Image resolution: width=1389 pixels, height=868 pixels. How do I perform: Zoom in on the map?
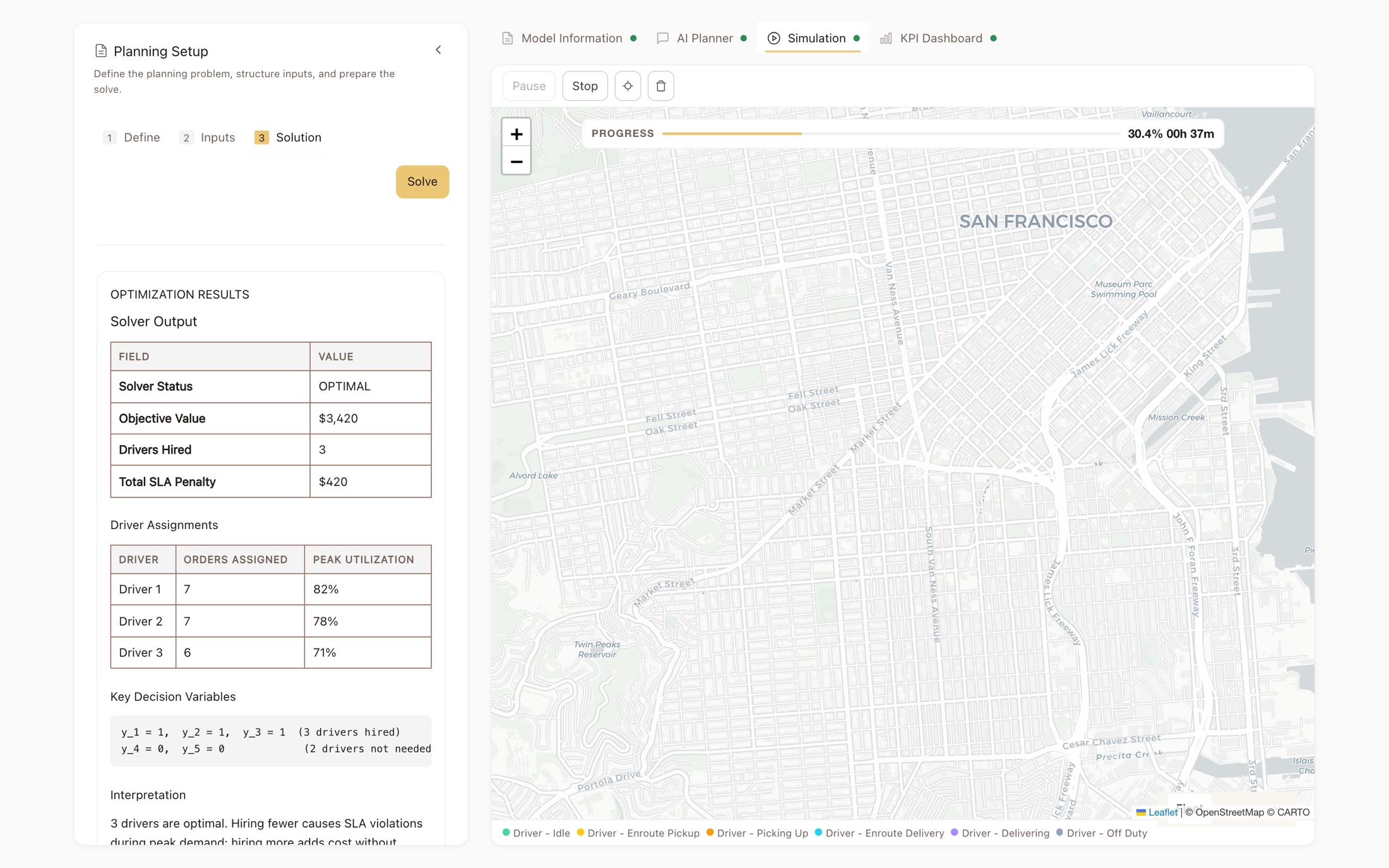coord(516,134)
